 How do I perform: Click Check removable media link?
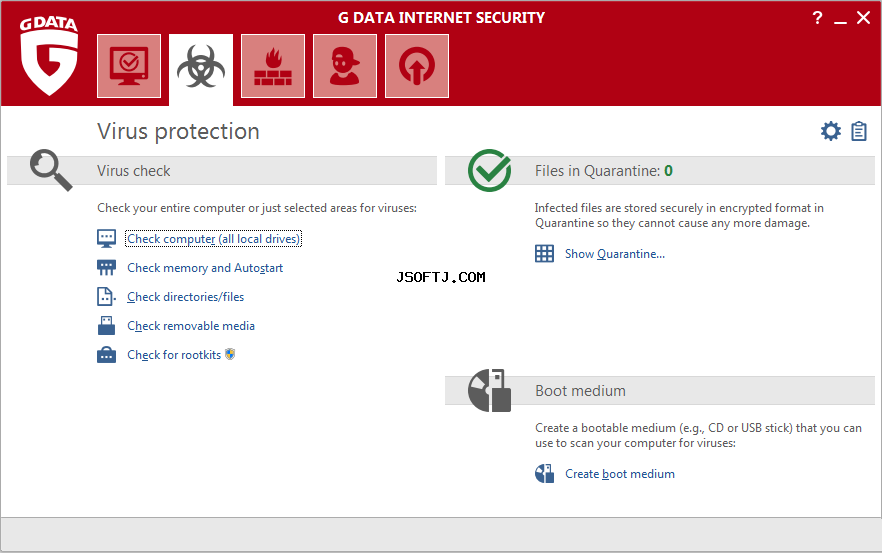[191, 326]
